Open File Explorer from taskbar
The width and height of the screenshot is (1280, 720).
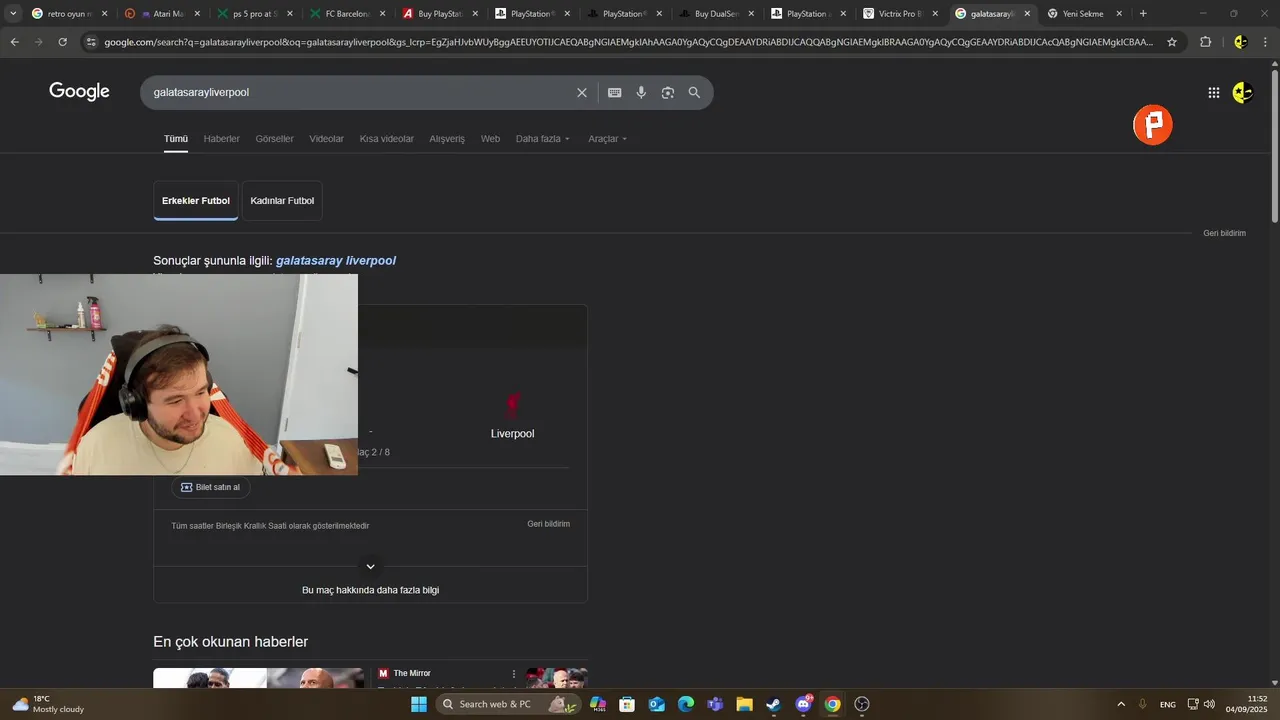[745, 704]
